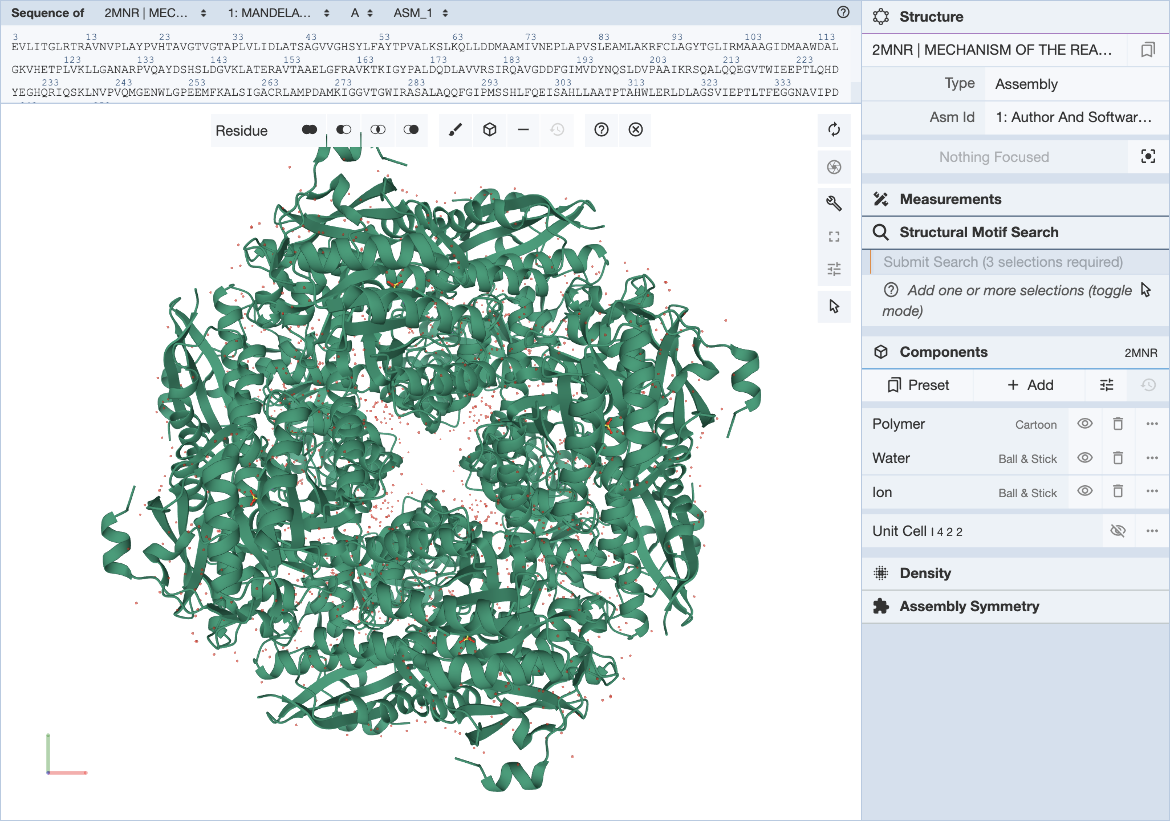
Task: Toggle the viewport fullscreen expand icon
Action: pos(834,237)
